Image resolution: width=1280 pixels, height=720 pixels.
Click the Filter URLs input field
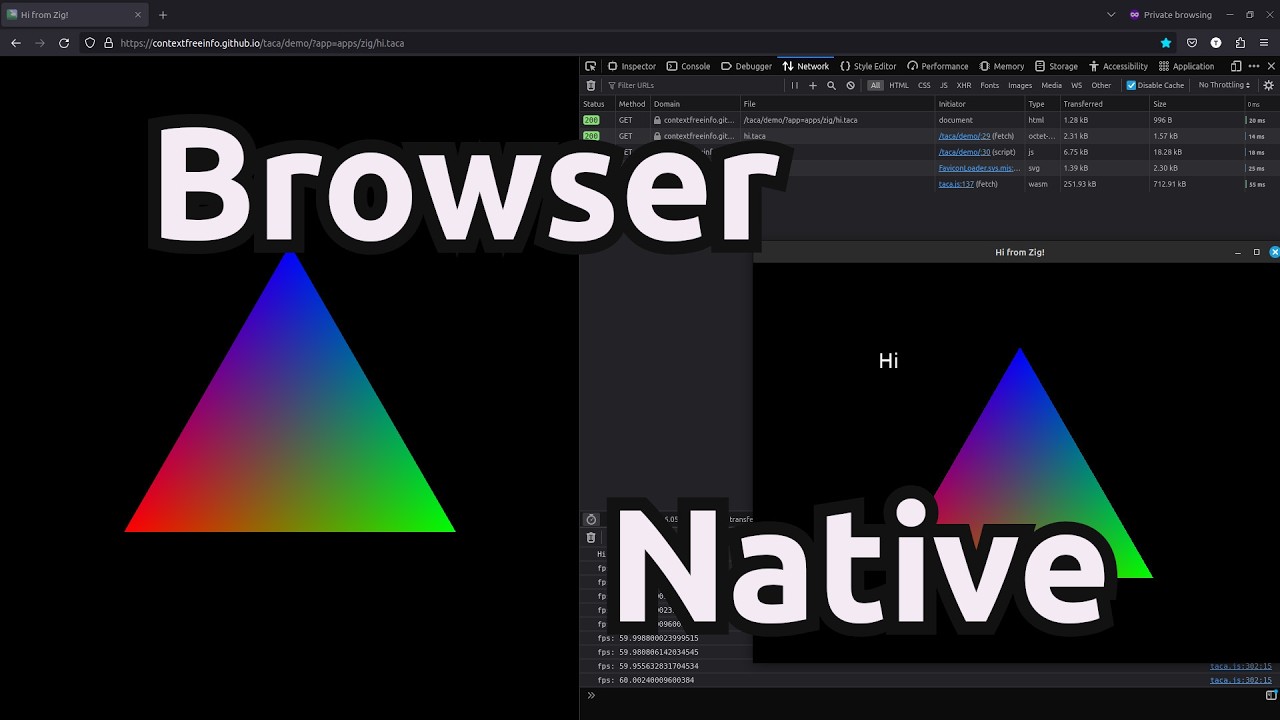(x=695, y=85)
